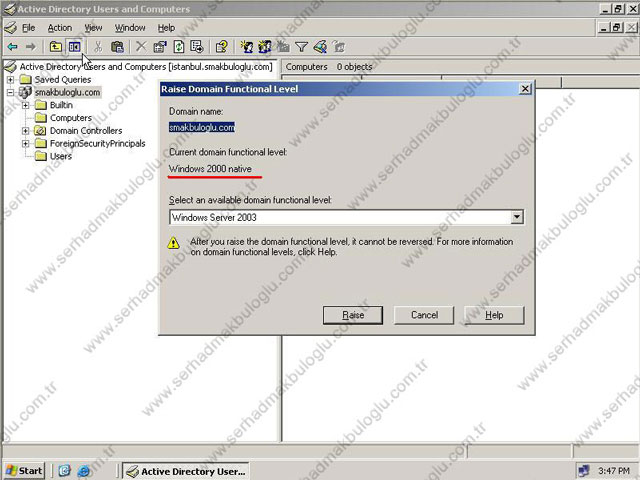Click the Show Desktop quick launch icon

click(x=64, y=471)
